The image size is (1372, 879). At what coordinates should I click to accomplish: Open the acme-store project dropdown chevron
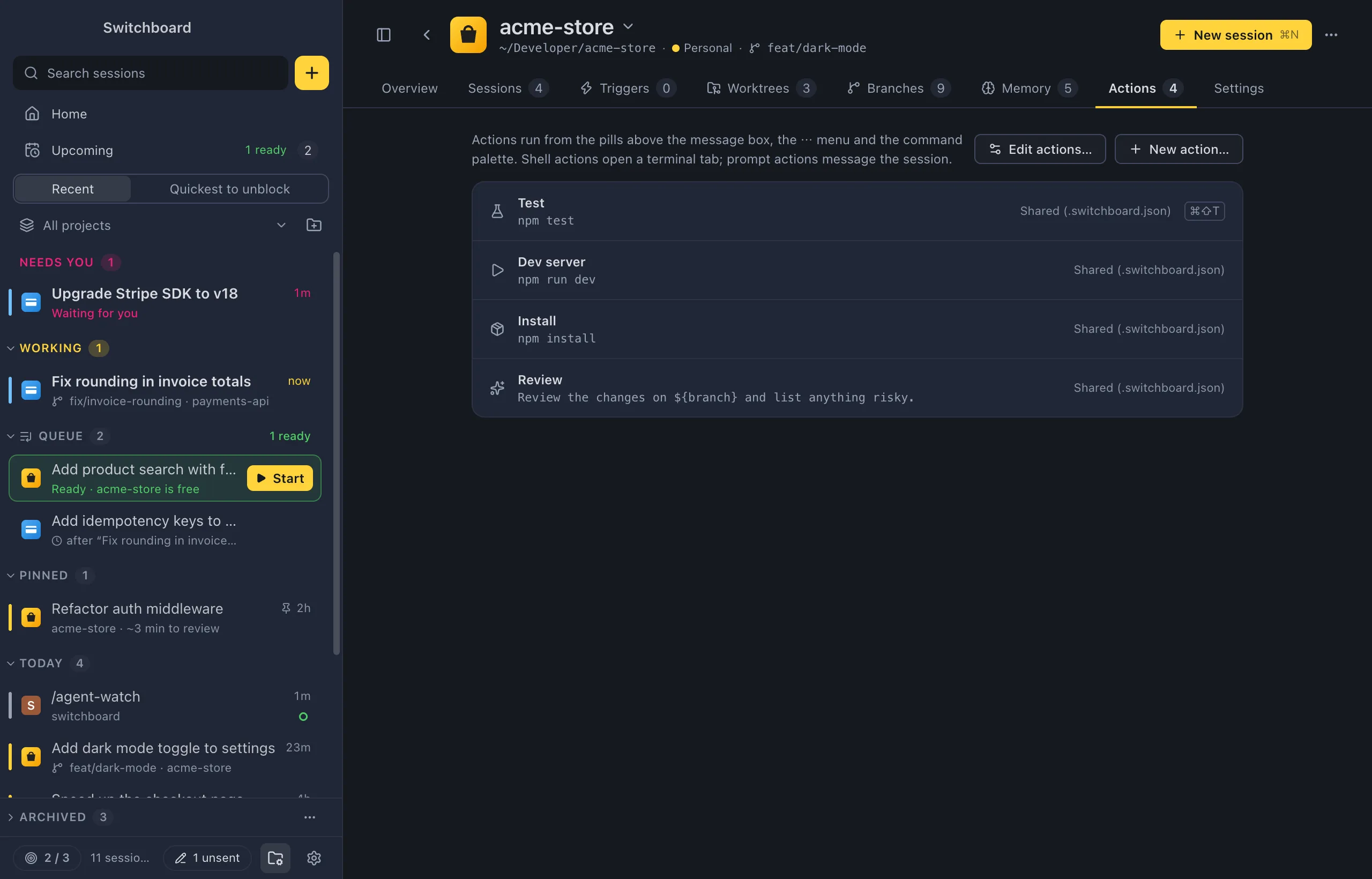pos(628,26)
